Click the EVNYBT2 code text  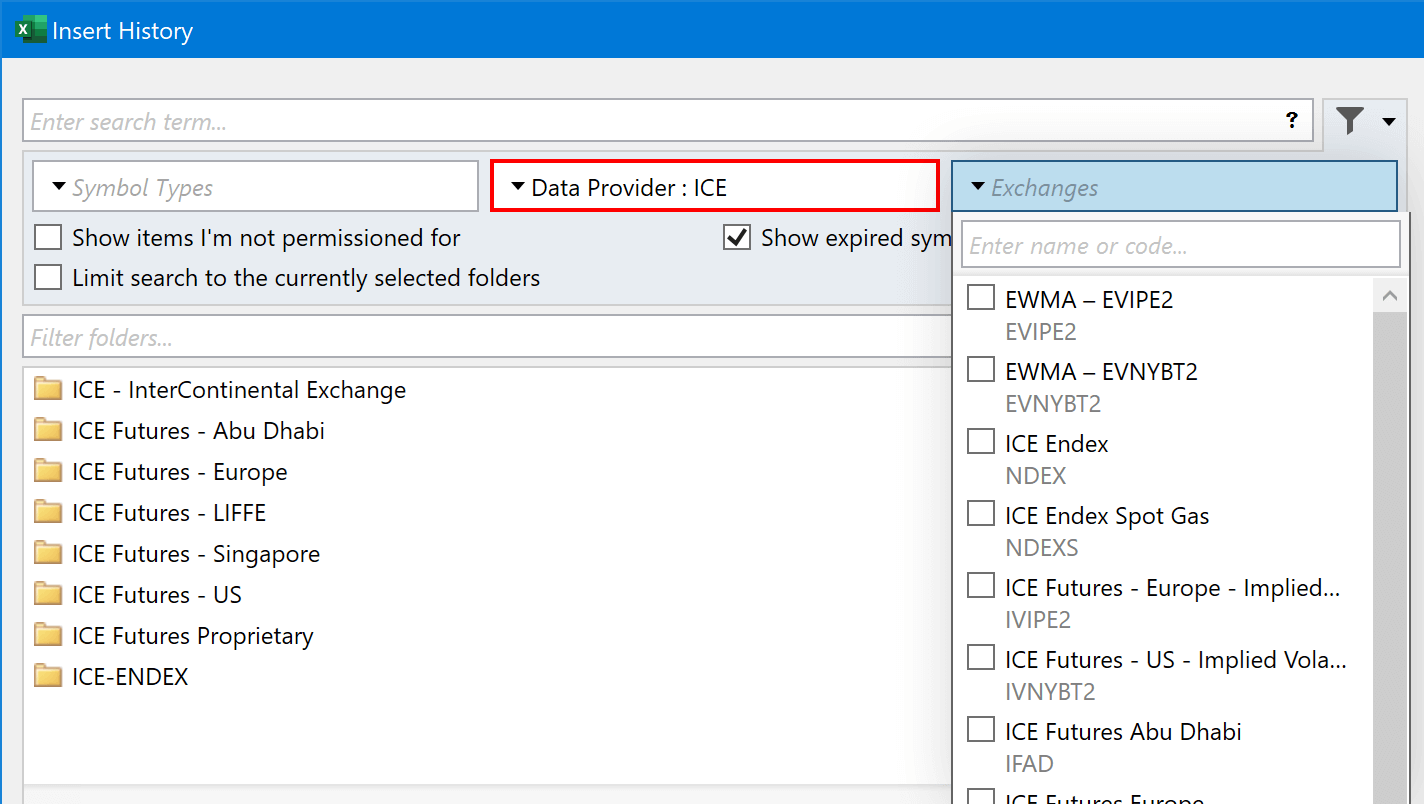pos(1053,404)
